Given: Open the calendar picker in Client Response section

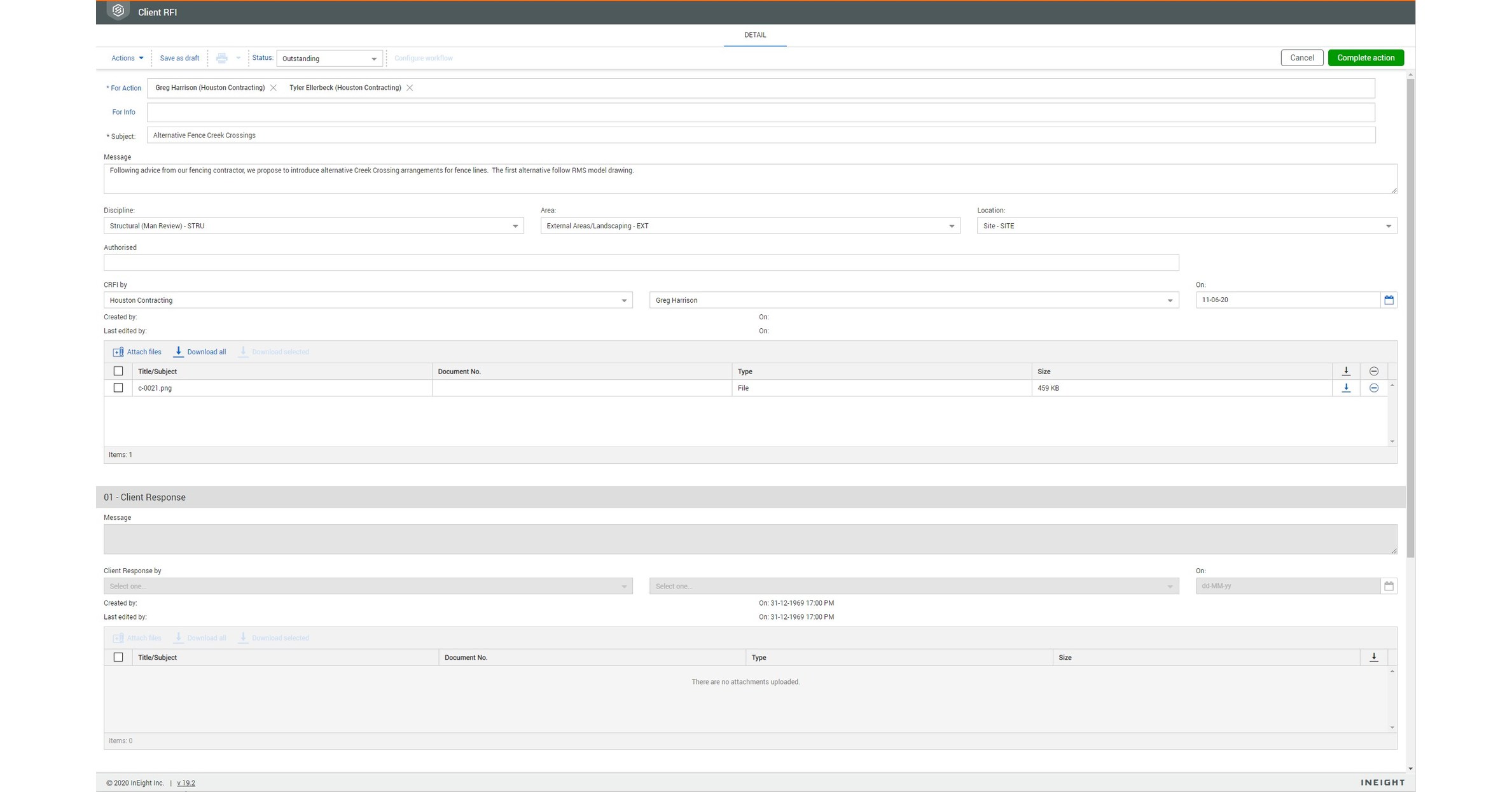Looking at the screenshot, I should (1389, 585).
